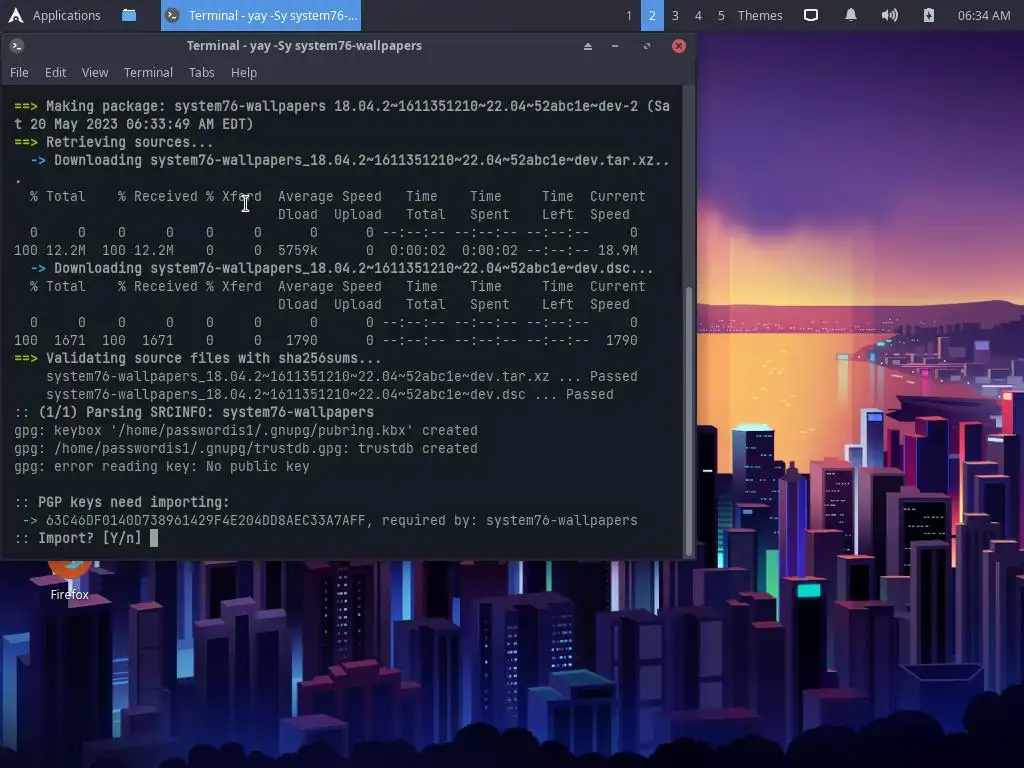Click the 06:34 AM clock

coord(984,15)
